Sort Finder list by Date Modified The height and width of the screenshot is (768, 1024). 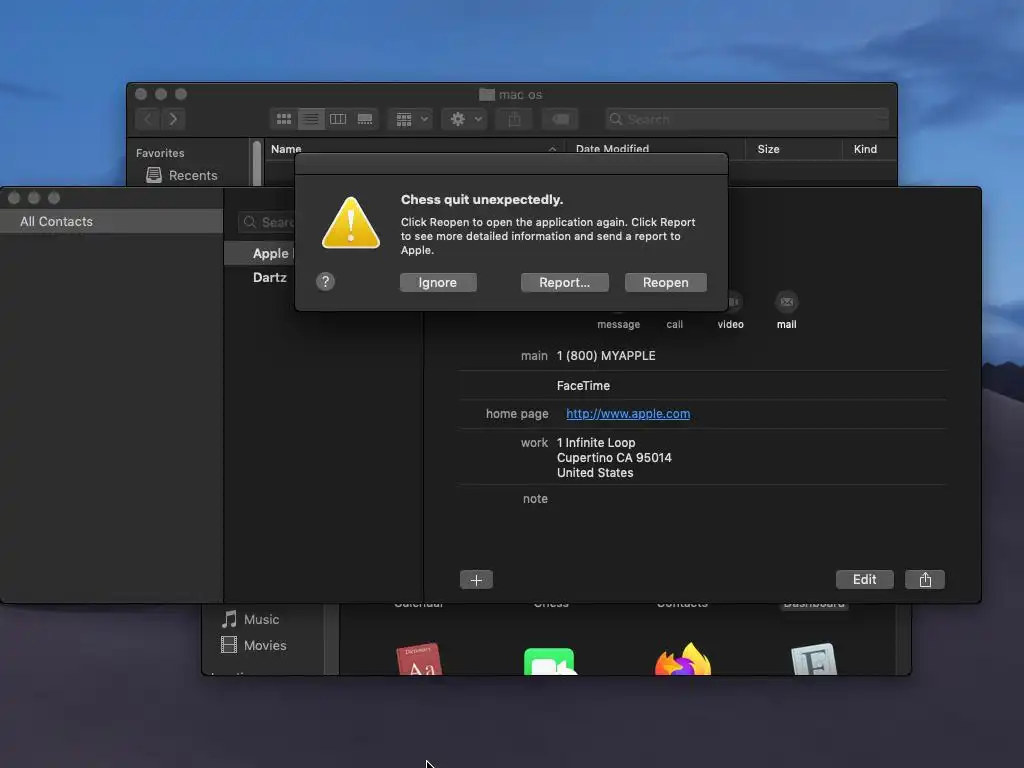coord(613,149)
